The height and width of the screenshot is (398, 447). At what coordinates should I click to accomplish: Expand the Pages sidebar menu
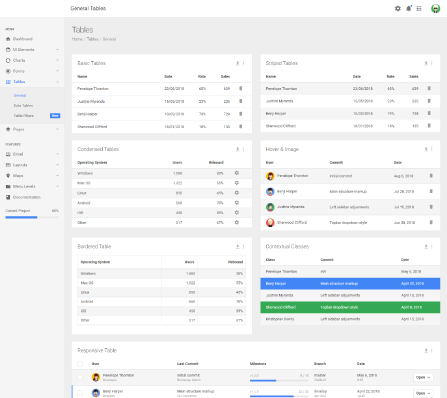[32, 129]
